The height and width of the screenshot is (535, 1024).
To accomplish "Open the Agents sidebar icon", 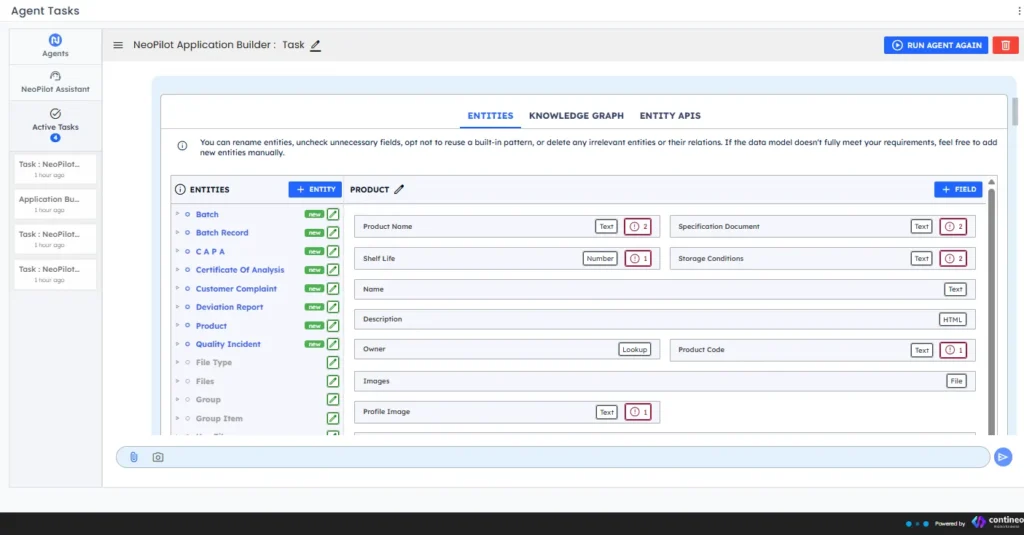I will 55,46.
